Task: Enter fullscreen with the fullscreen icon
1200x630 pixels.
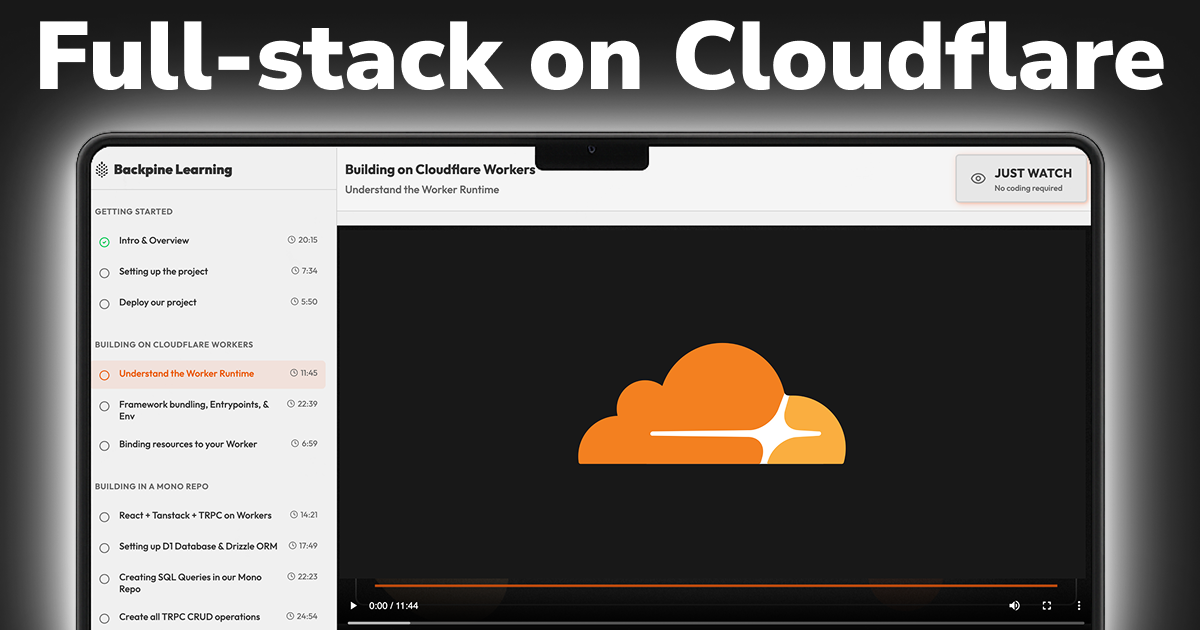Action: (x=1047, y=606)
